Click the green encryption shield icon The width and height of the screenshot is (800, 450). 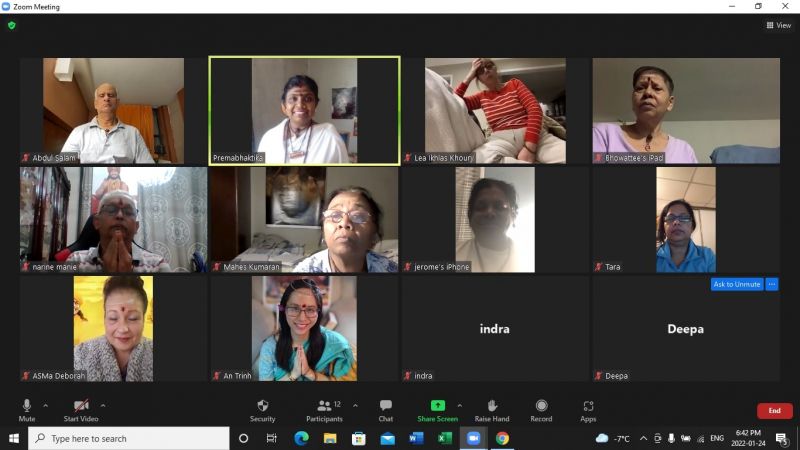click(x=12, y=25)
